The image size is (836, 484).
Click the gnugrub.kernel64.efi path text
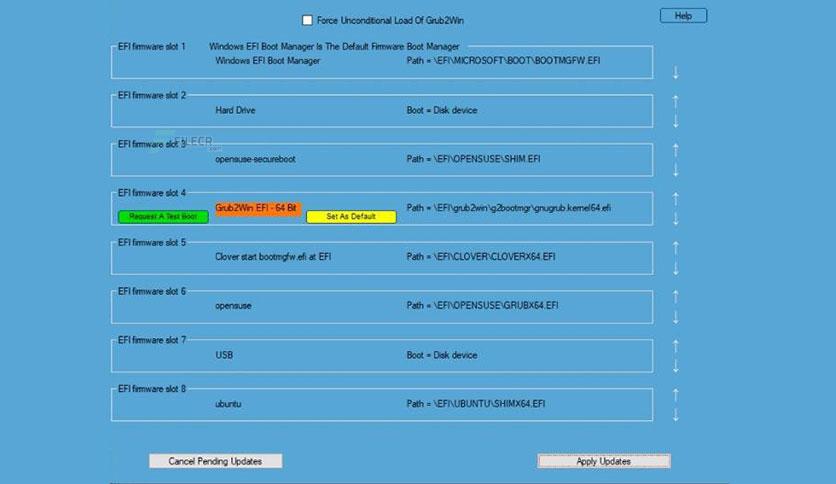(509, 208)
